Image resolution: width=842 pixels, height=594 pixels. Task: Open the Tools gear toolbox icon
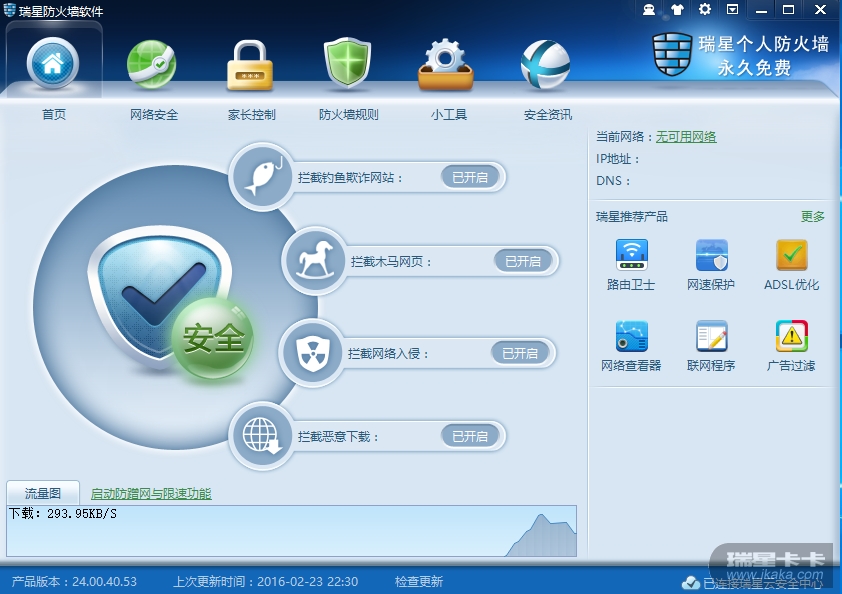(x=446, y=64)
